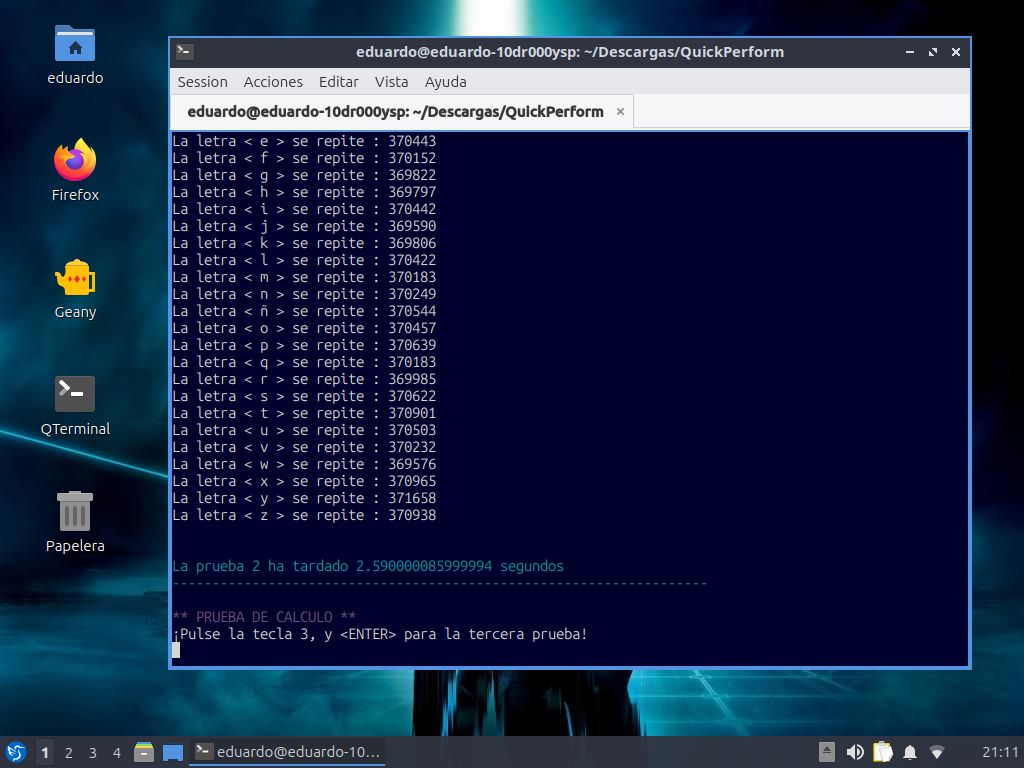Click the letra j count 369590
1024x768 pixels.
[x=412, y=226]
